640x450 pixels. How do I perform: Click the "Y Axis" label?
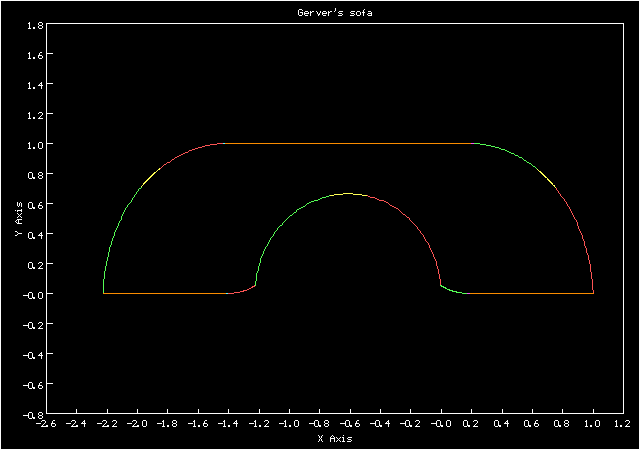pyautogui.click(x=19, y=218)
